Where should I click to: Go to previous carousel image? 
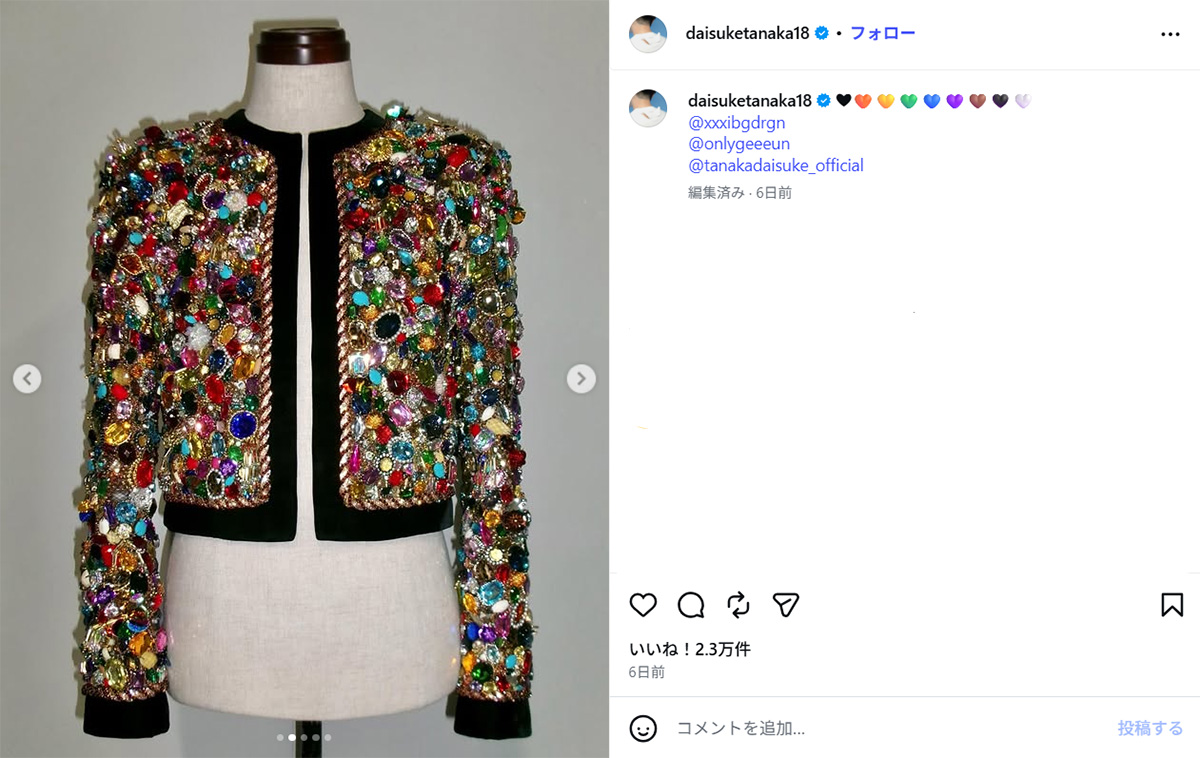pos(27,379)
